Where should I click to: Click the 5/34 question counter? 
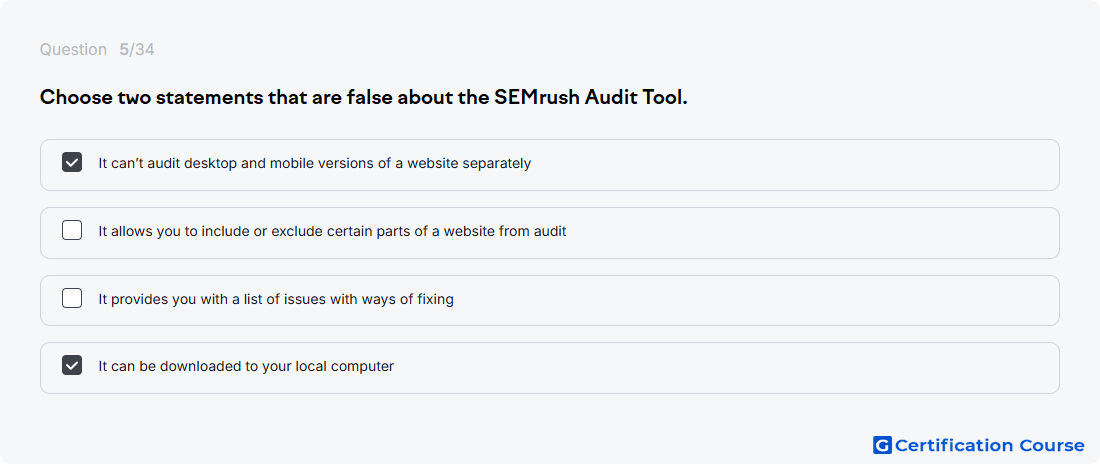click(x=137, y=50)
